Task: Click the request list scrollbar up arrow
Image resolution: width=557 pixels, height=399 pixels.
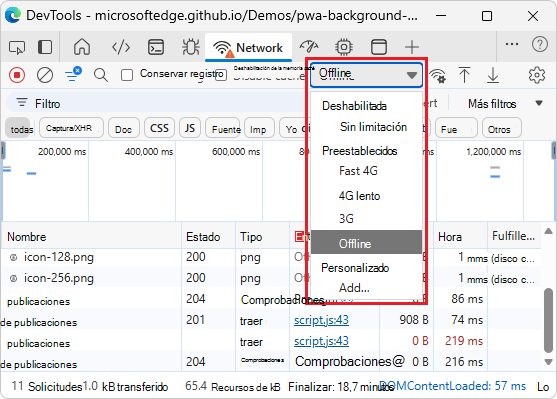Action: pos(548,232)
